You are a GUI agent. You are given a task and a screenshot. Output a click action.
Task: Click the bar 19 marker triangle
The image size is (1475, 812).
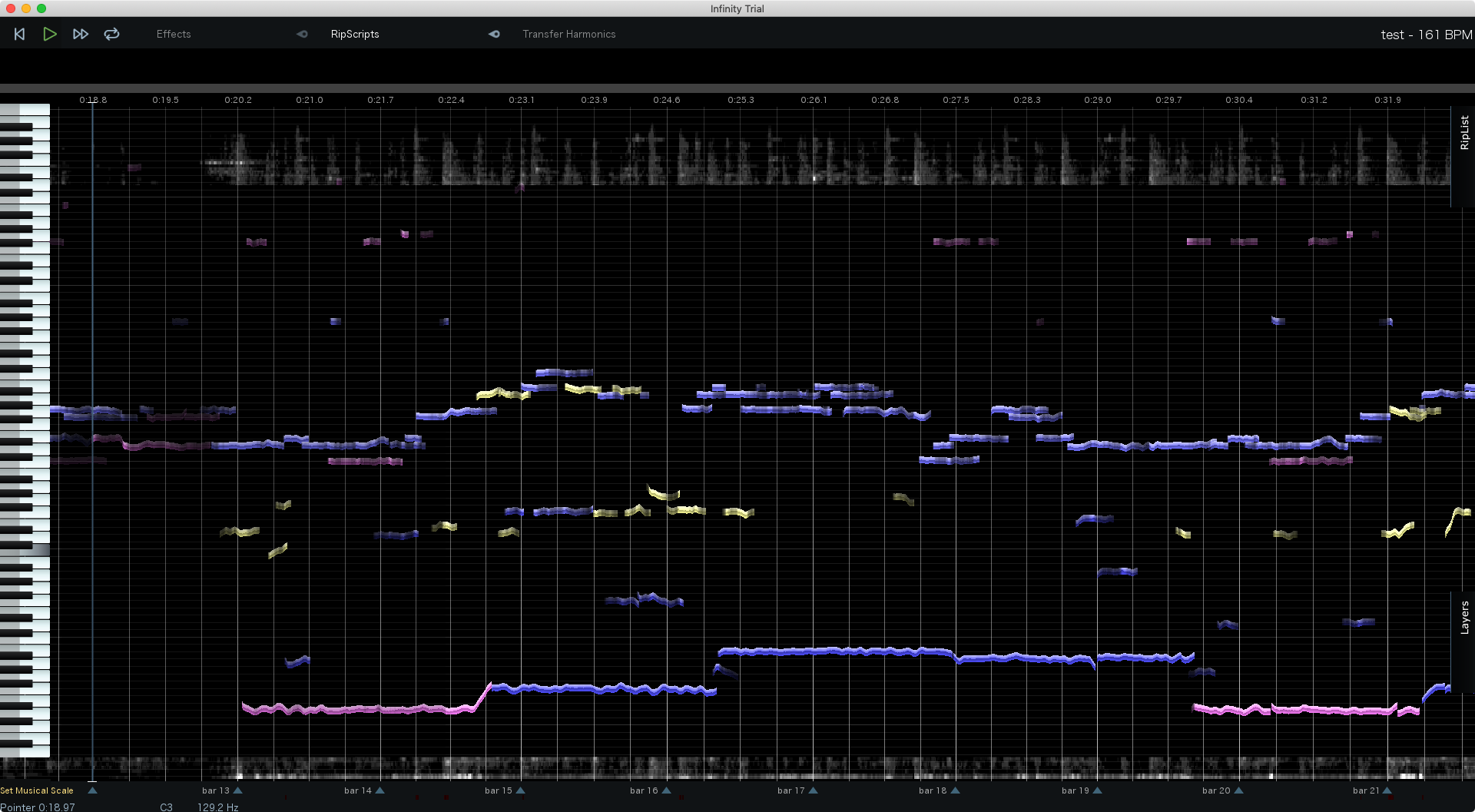(x=1098, y=790)
